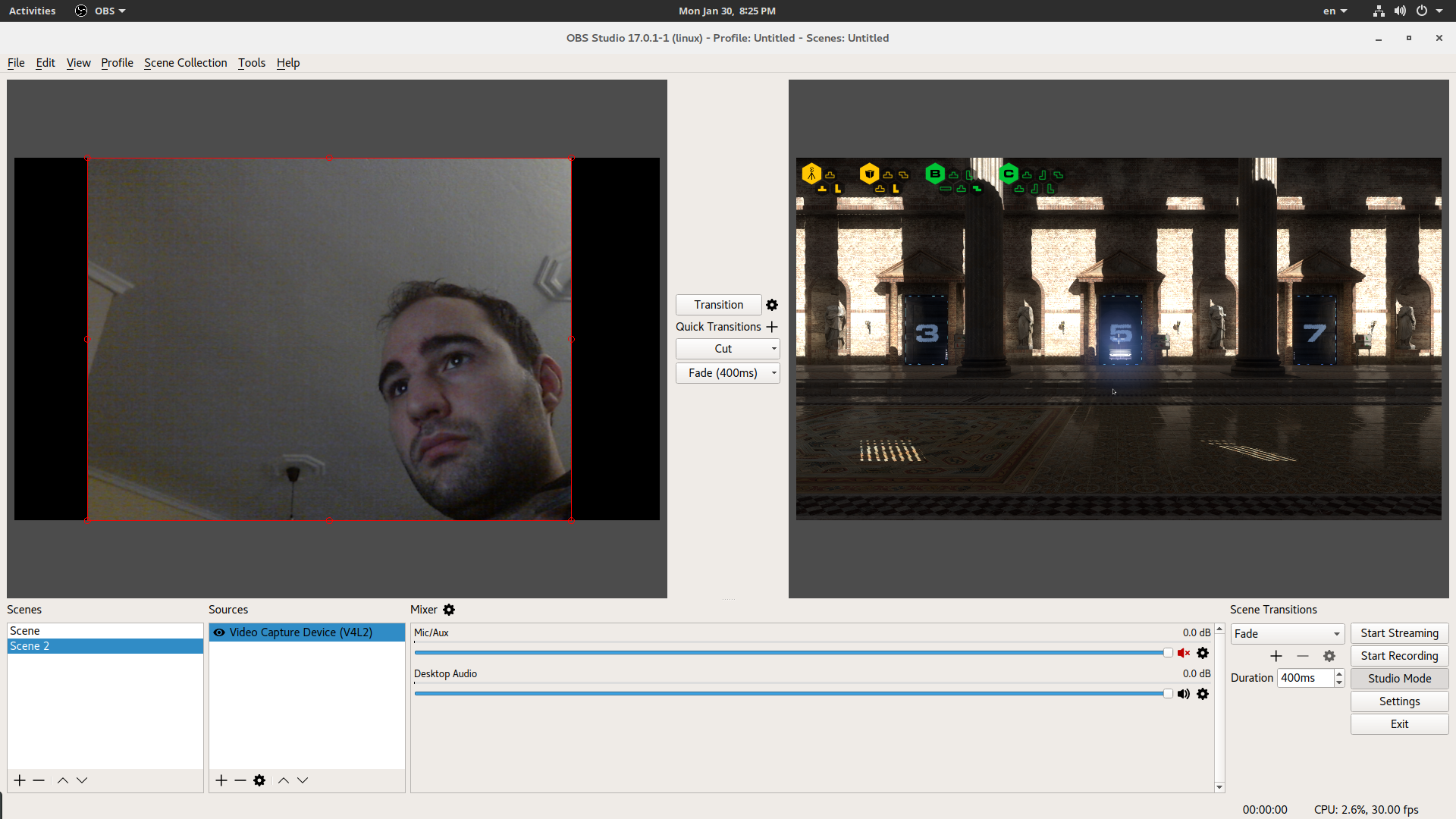Open the Tools menu
1456x819 pixels.
[x=252, y=63]
